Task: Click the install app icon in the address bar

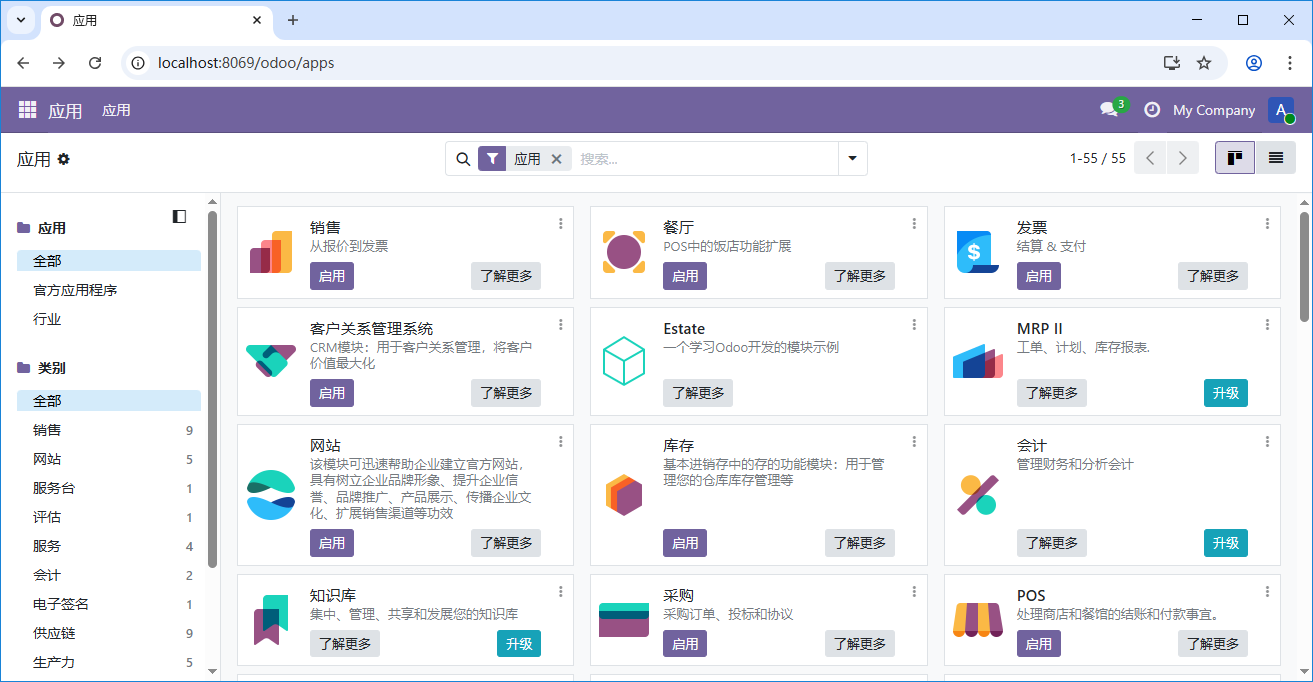Action: click(1172, 63)
